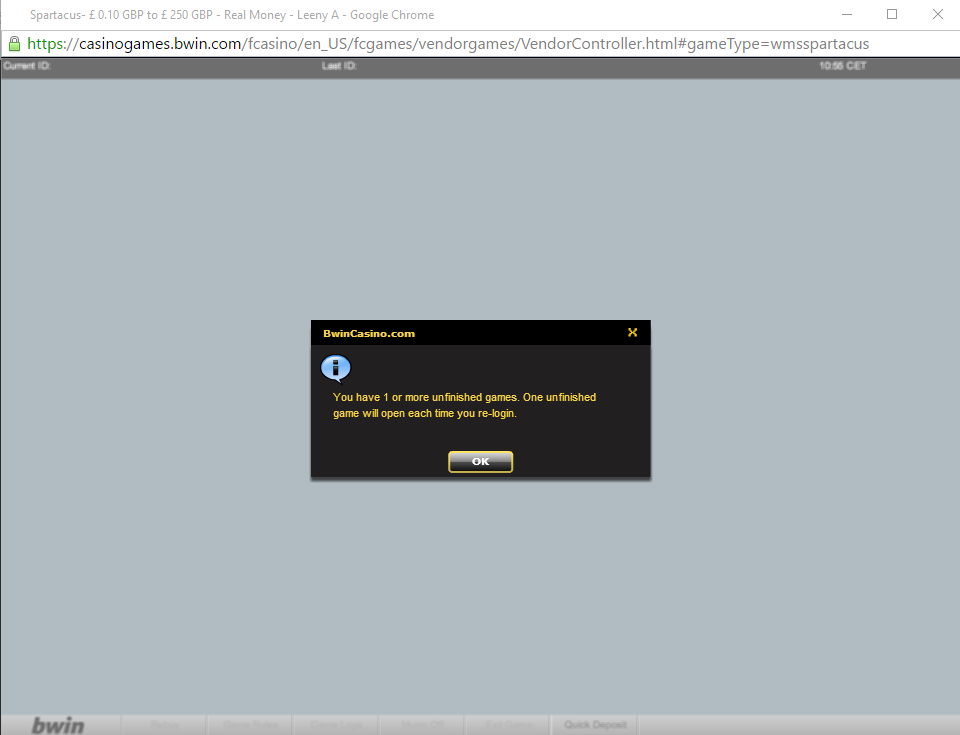
Task: Click the bwin logo at bottom left
Action: pyautogui.click(x=58, y=725)
